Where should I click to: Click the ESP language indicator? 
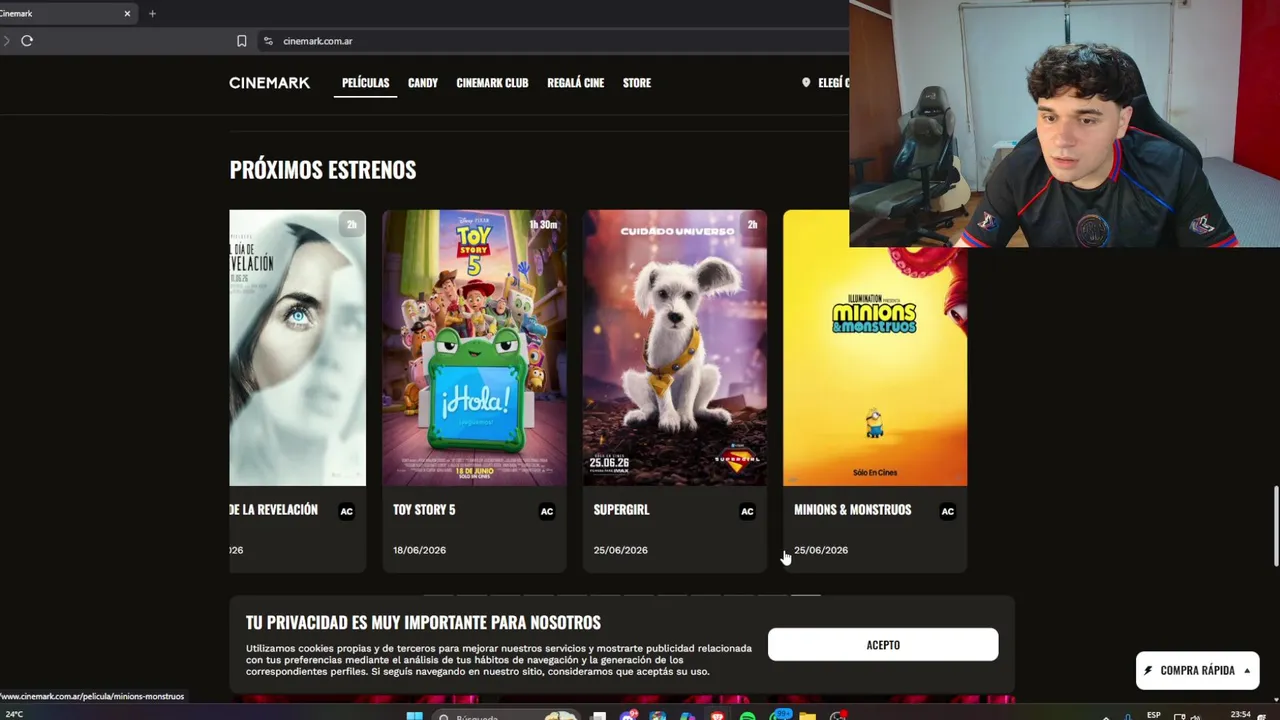(x=1154, y=715)
